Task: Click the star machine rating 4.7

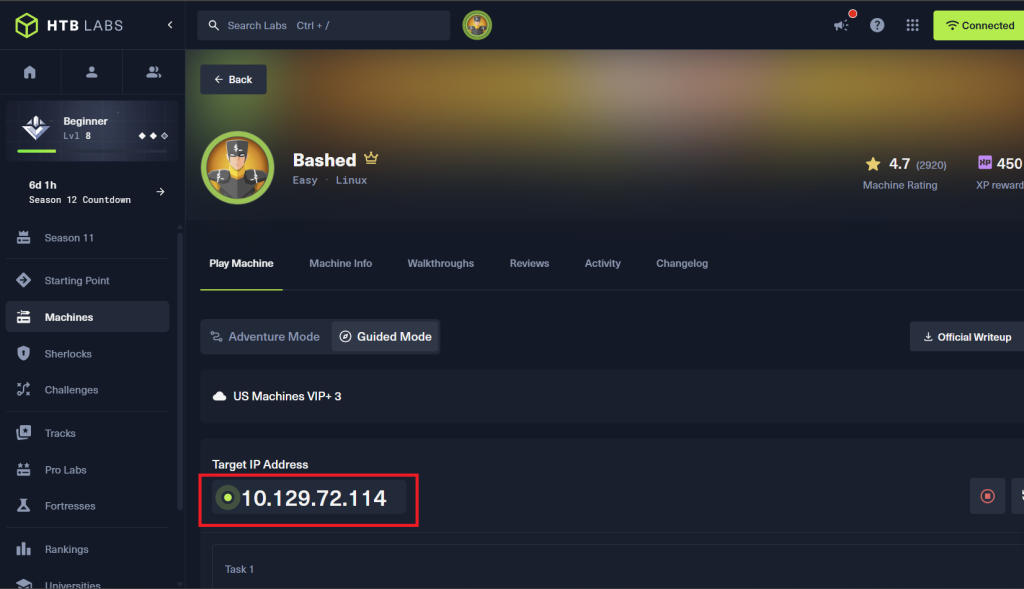Action: pos(872,164)
